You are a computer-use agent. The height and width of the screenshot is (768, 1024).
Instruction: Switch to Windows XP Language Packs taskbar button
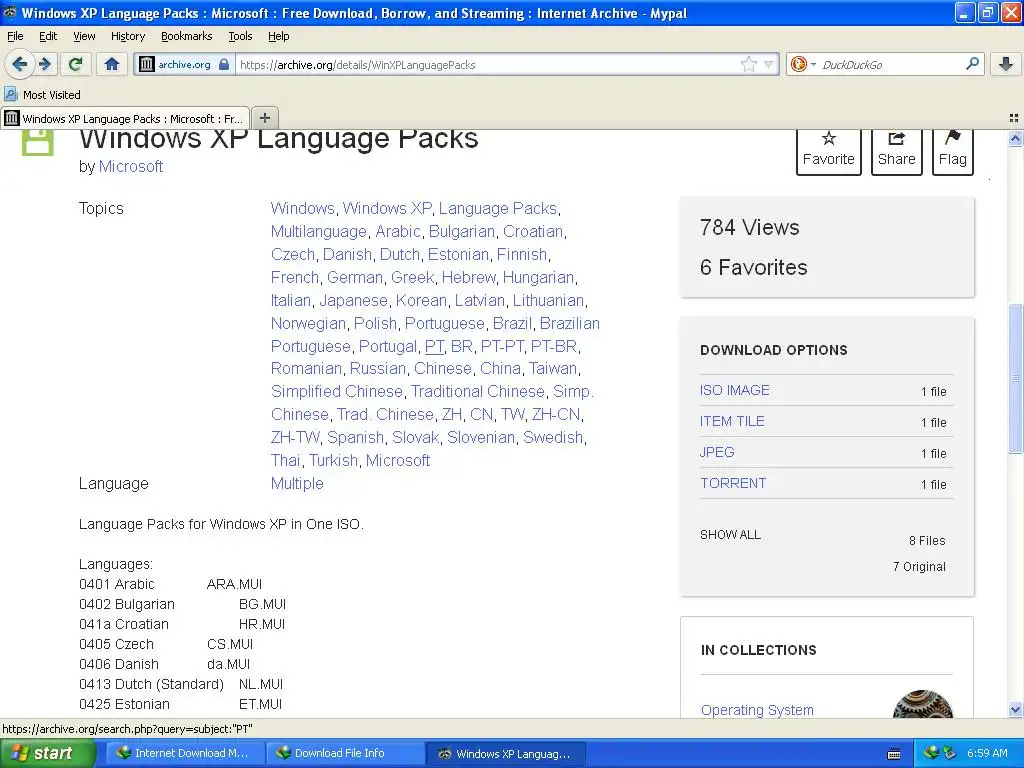(505, 753)
